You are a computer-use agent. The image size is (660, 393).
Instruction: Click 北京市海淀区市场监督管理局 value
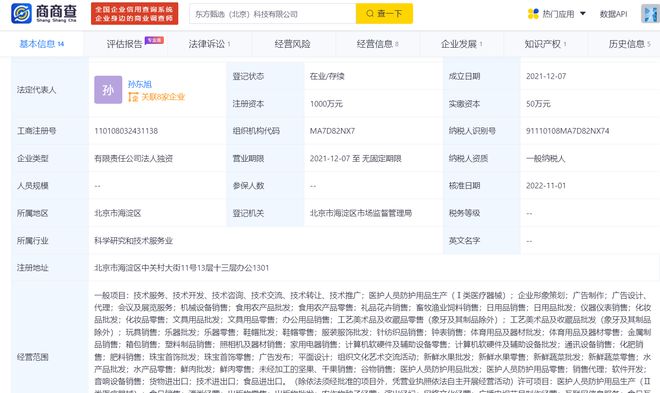tap(361, 213)
